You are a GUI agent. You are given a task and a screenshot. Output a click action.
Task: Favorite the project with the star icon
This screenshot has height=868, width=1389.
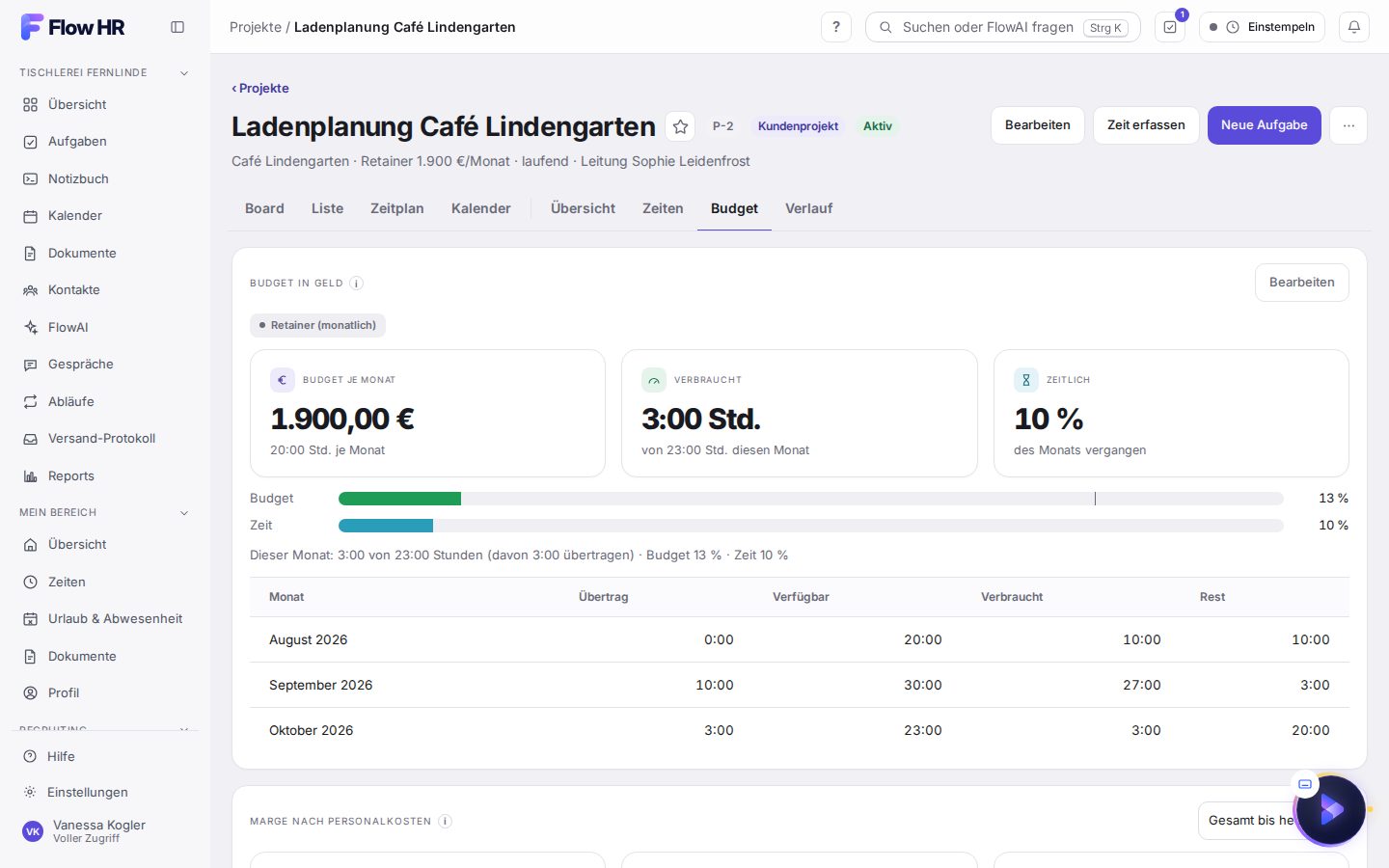pos(680,126)
